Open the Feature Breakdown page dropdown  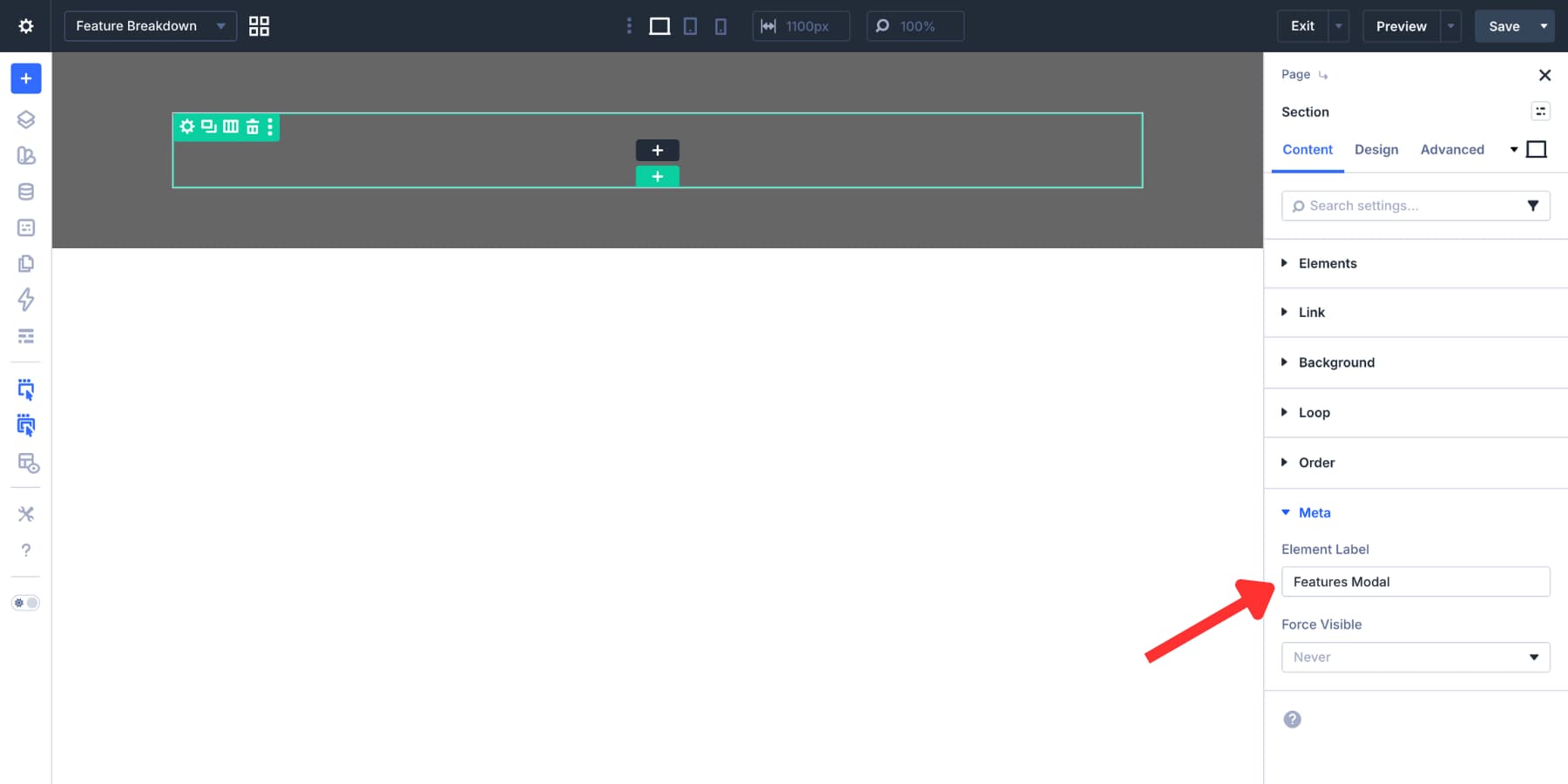tap(151, 26)
